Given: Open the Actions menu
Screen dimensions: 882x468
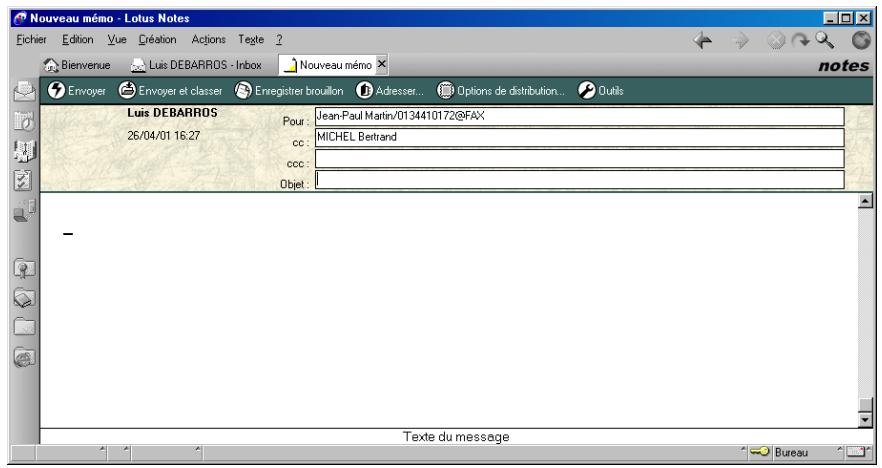Looking at the screenshot, I should (208, 40).
